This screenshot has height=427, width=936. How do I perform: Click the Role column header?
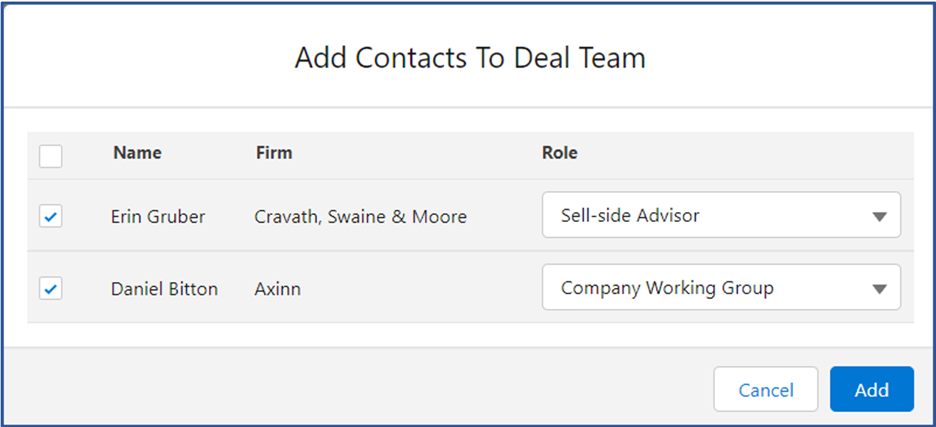coord(559,153)
